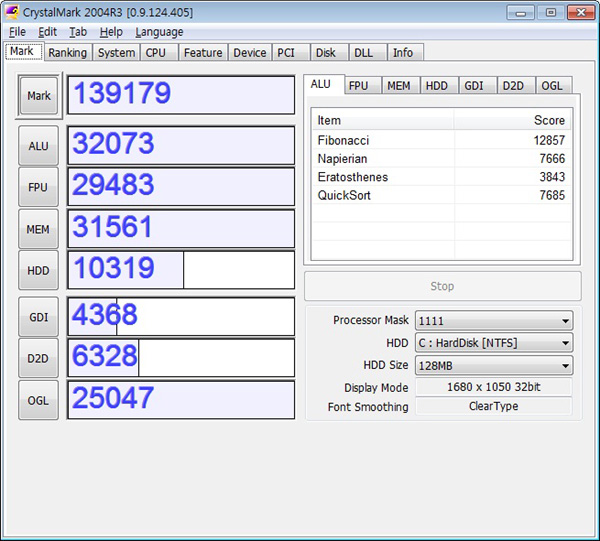Minimize the CrystalMark window
600x541 pixels.
pos(520,13)
